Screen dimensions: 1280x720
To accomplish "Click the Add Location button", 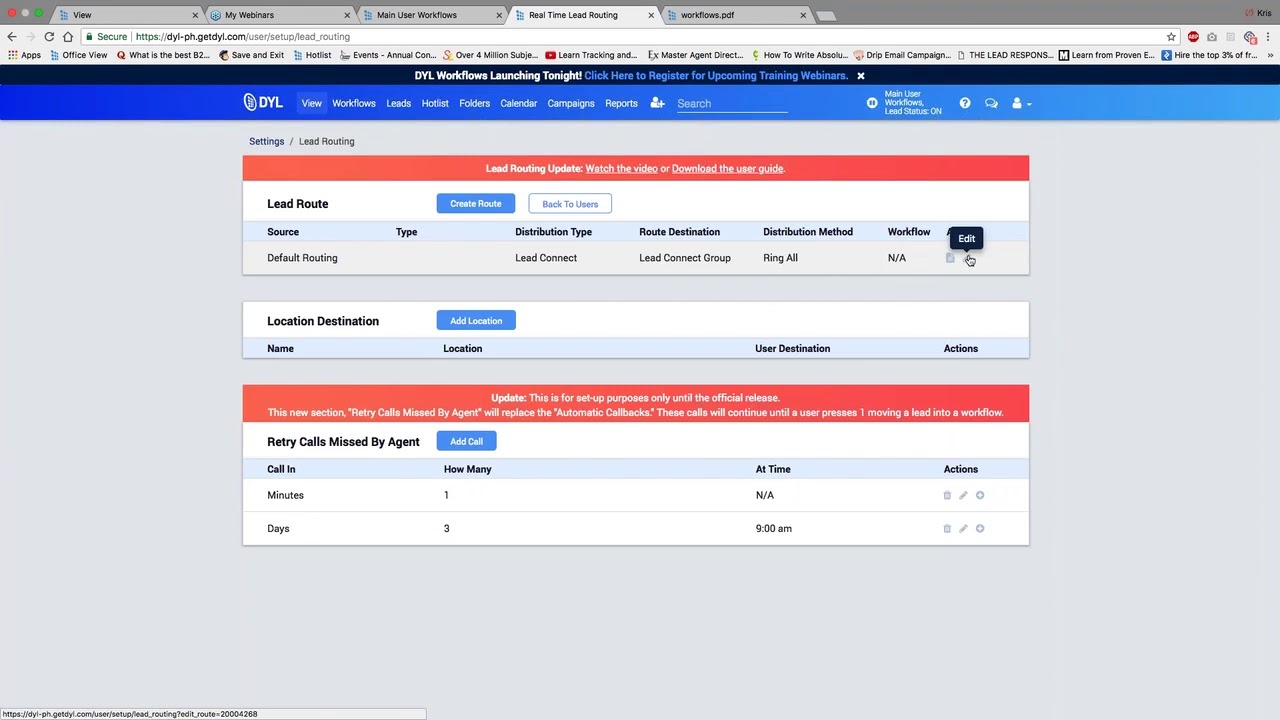I will click(476, 321).
